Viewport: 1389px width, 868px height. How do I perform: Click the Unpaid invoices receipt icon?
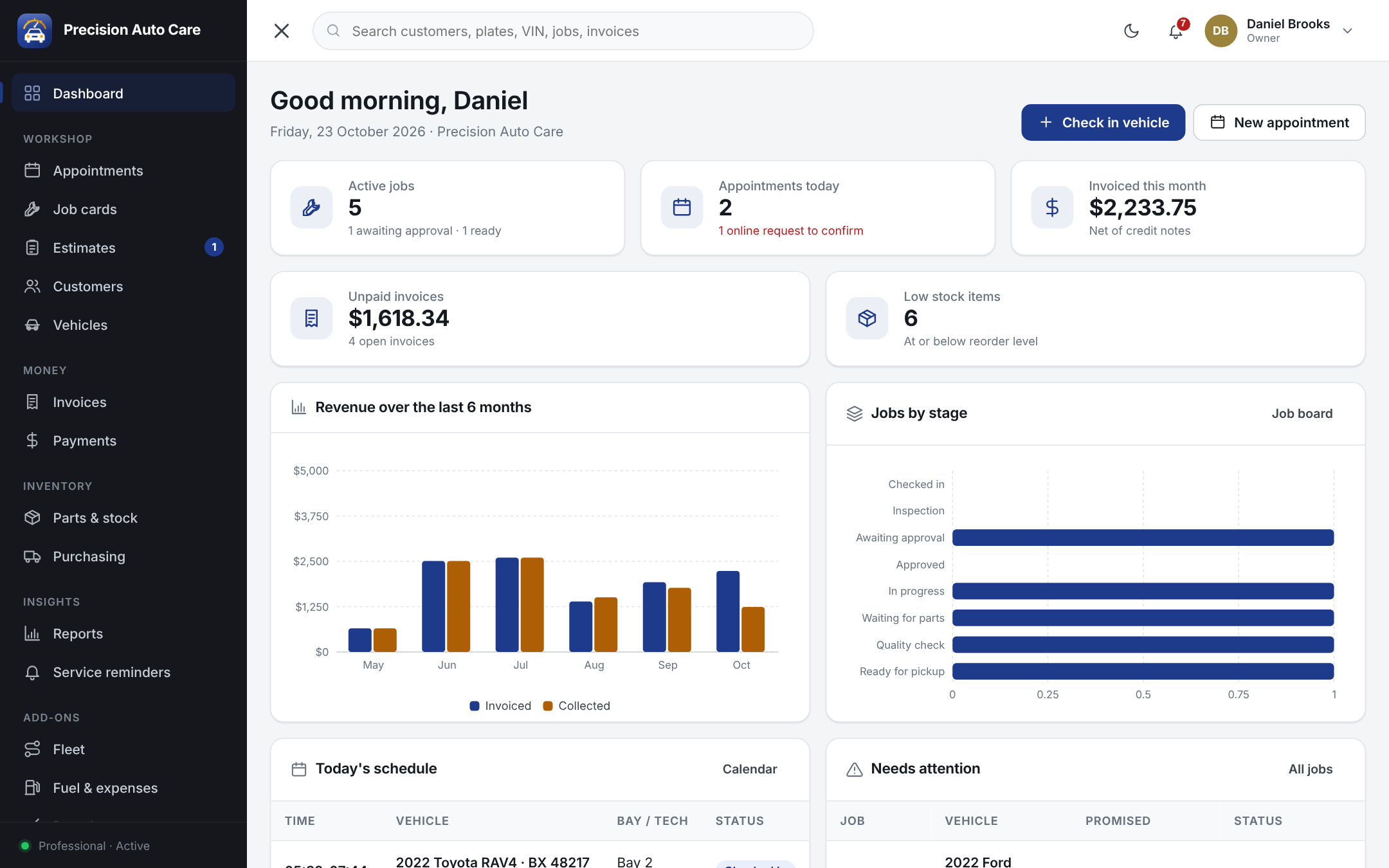point(311,318)
